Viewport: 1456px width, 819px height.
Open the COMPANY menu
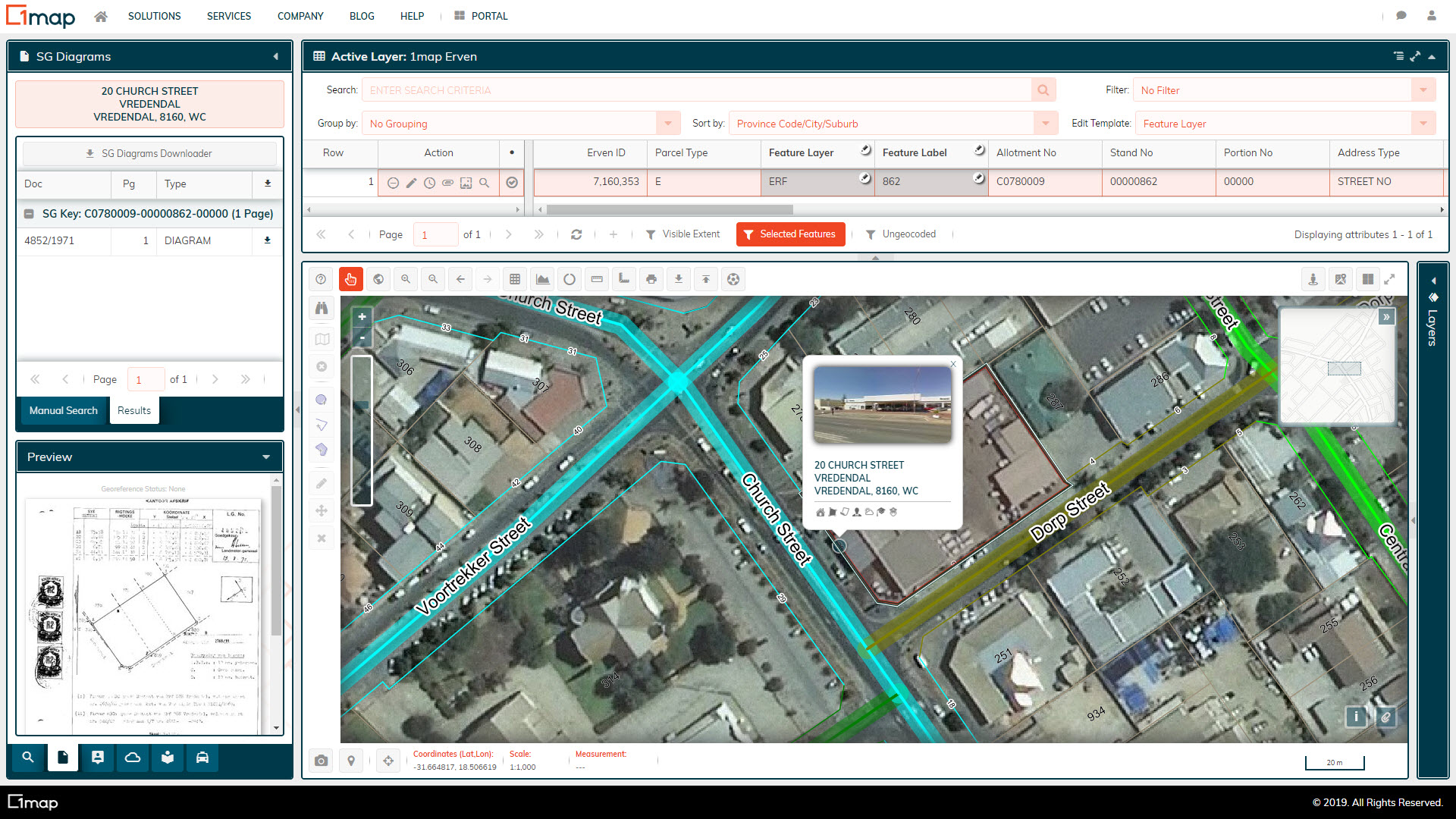pos(300,16)
